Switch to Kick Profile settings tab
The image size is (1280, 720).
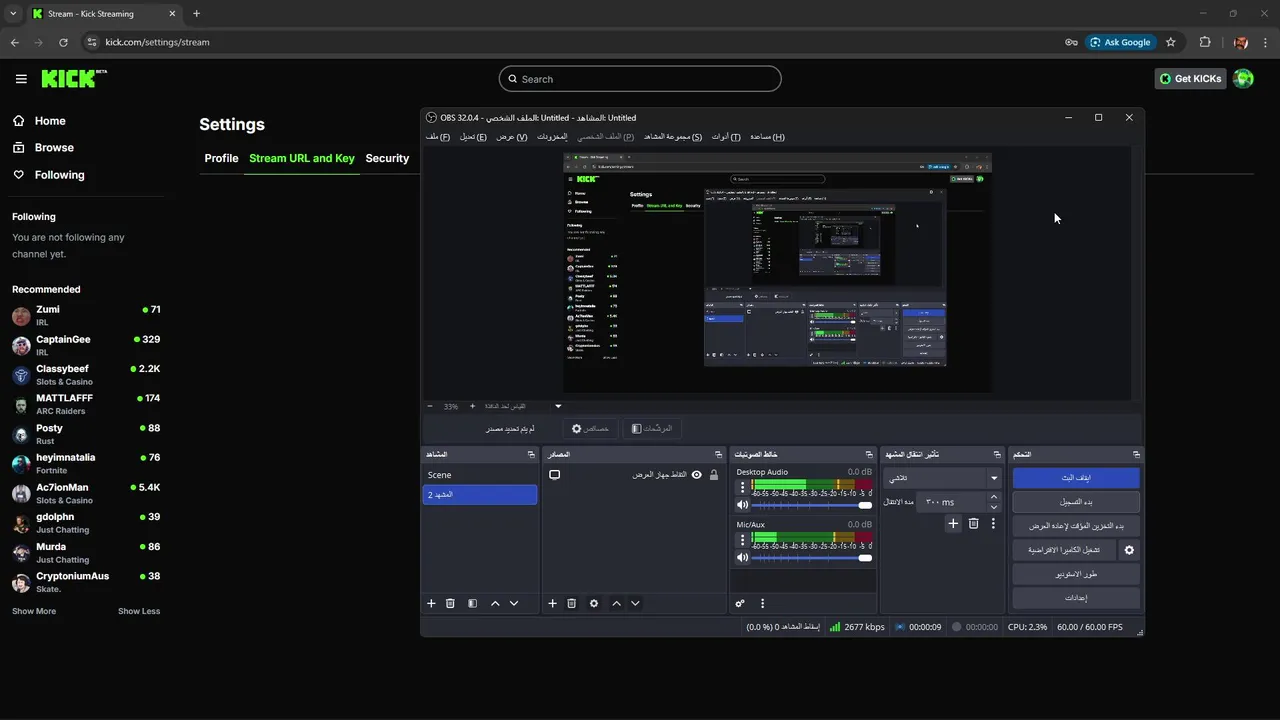coord(221,158)
